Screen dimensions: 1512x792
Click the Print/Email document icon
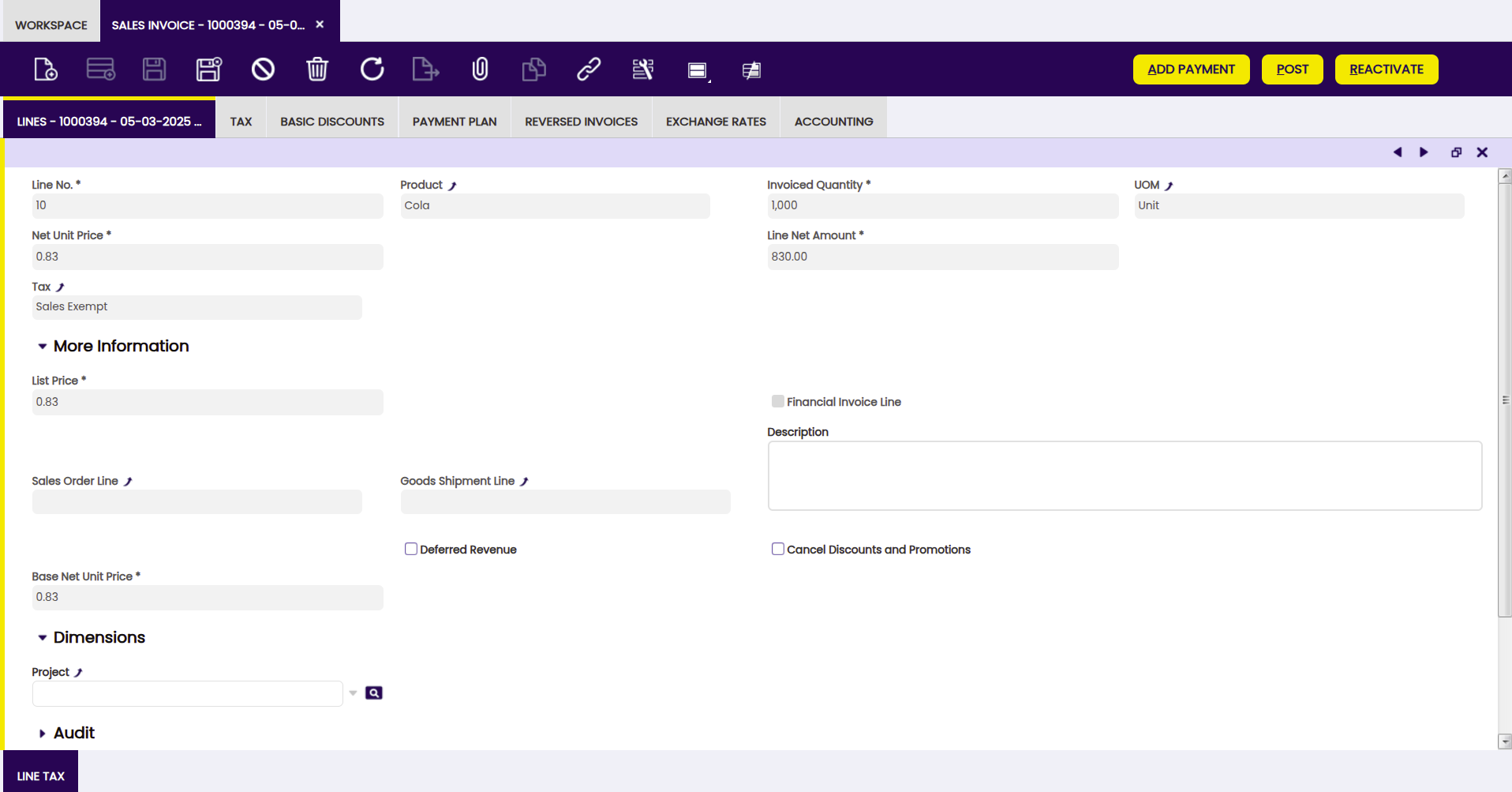751,70
